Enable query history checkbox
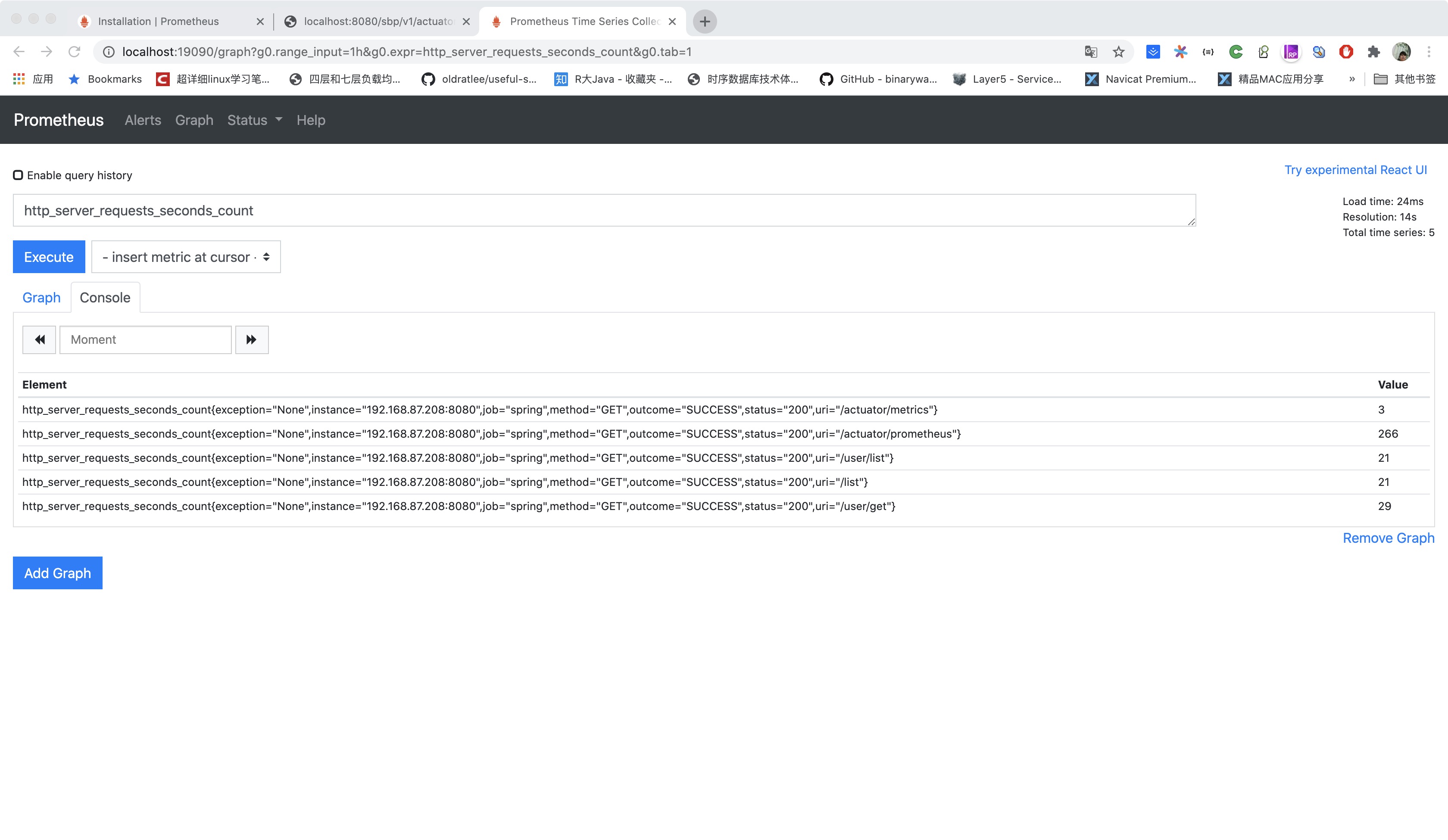 (x=18, y=174)
